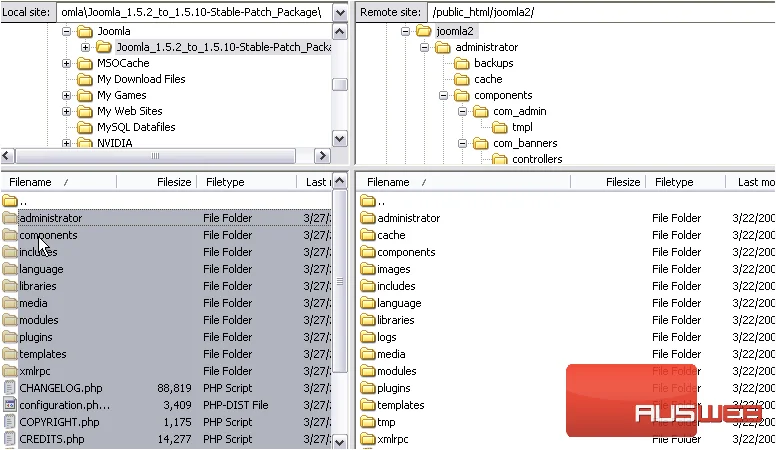Viewport: 776px width, 450px height.
Task: Select local language folder icon
Action: (x=10, y=269)
